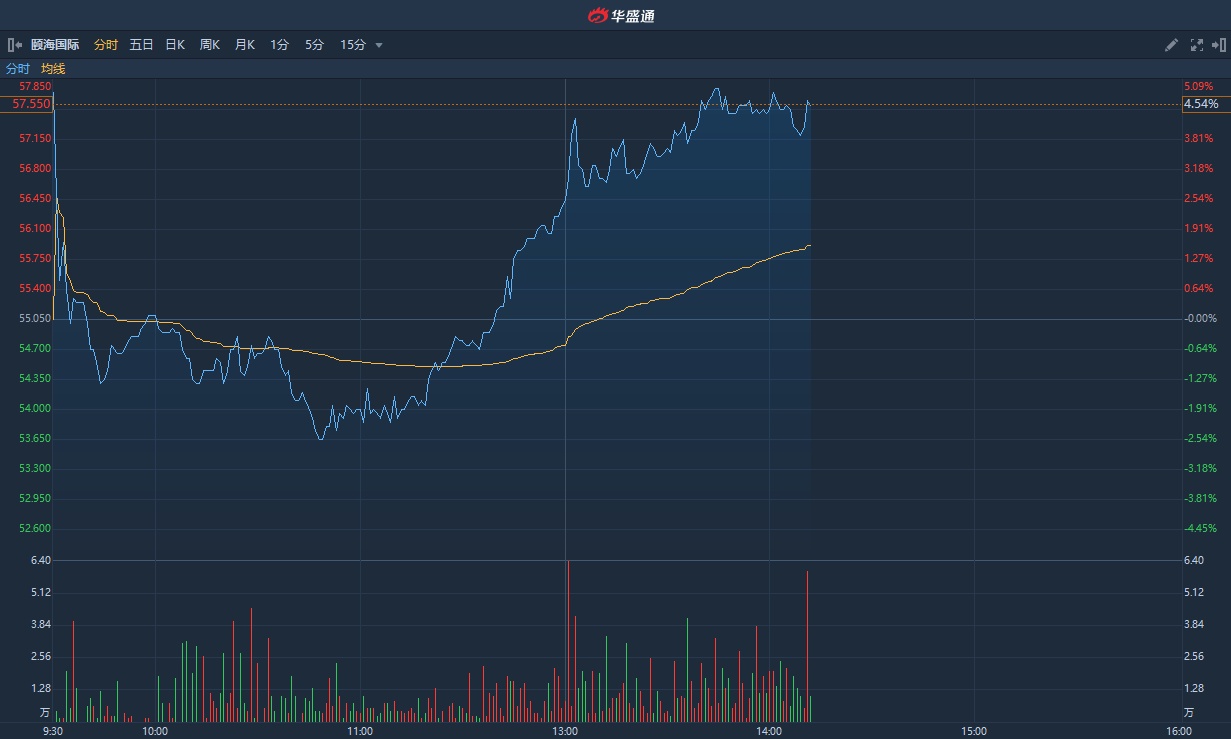Collapse the left side panel arrow icon
1231x739 pixels.
(x=15, y=45)
